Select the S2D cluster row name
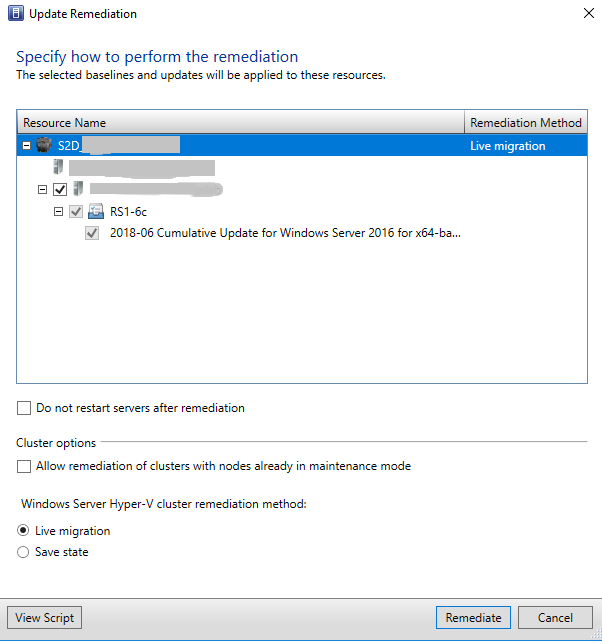Image resolution: width=602 pixels, height=642 pixels. (119, 145)
